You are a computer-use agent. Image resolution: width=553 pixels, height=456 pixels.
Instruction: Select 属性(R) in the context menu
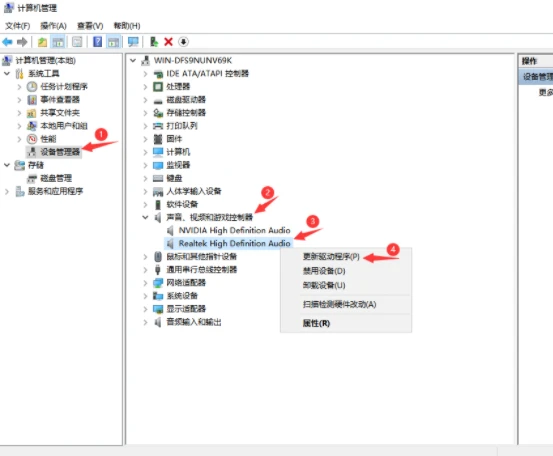(316, 323)
